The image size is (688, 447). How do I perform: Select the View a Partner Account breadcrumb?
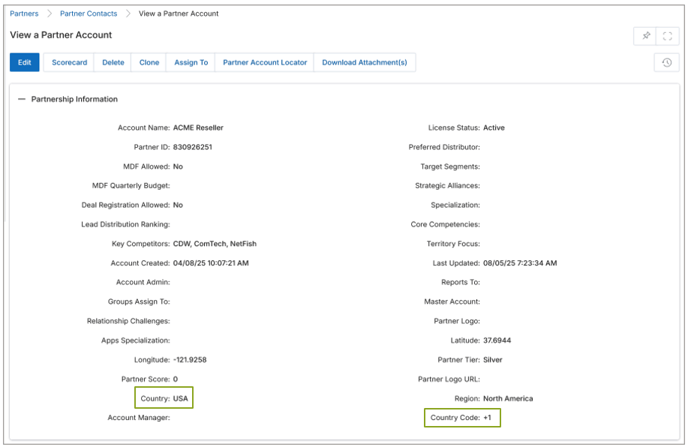click(x=180, y=14)
